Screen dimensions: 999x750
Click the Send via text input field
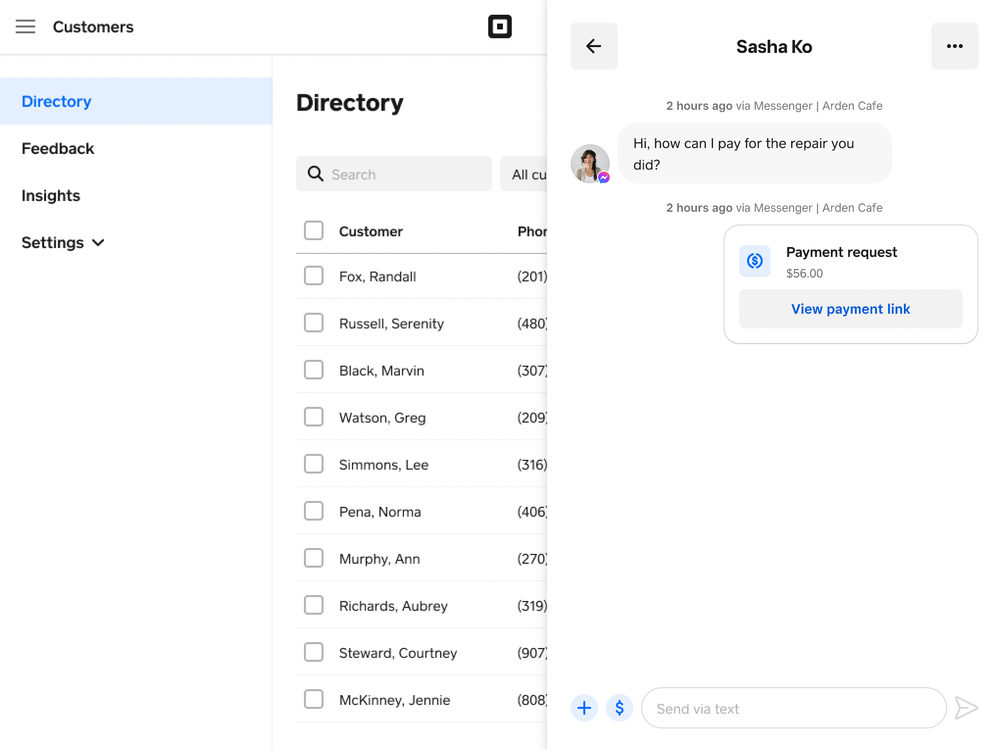794,707
